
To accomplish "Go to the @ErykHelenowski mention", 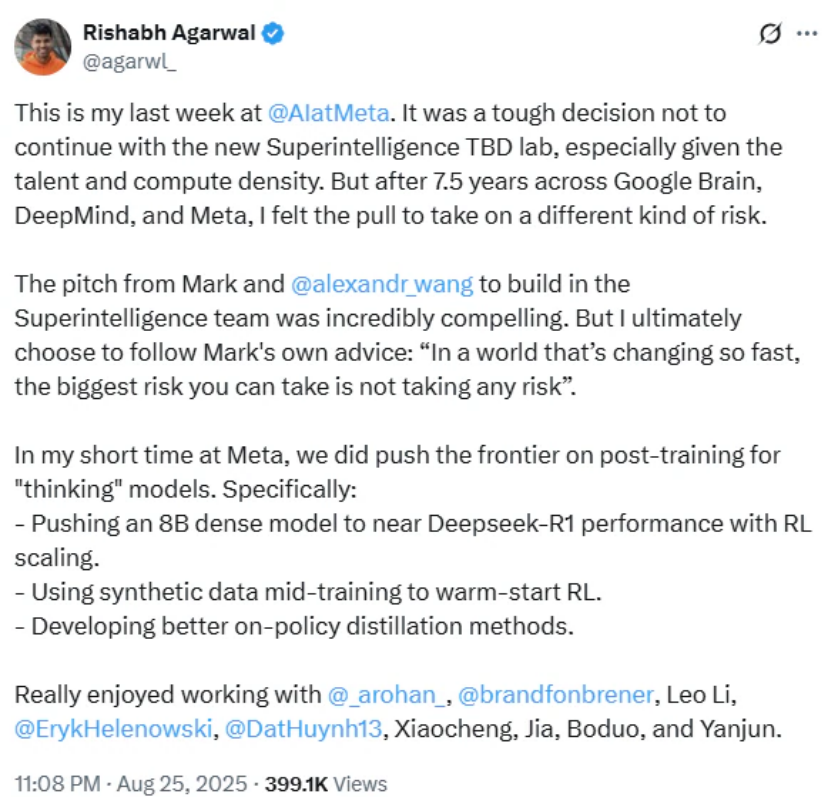I will coord(116,728).
